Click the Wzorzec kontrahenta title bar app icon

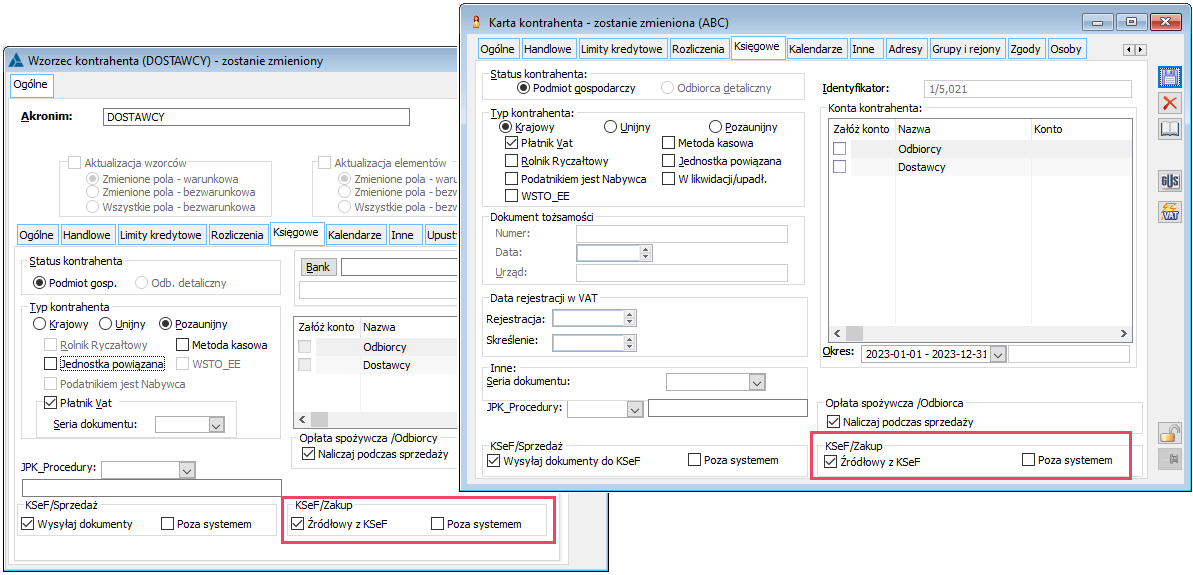[16, 61]
